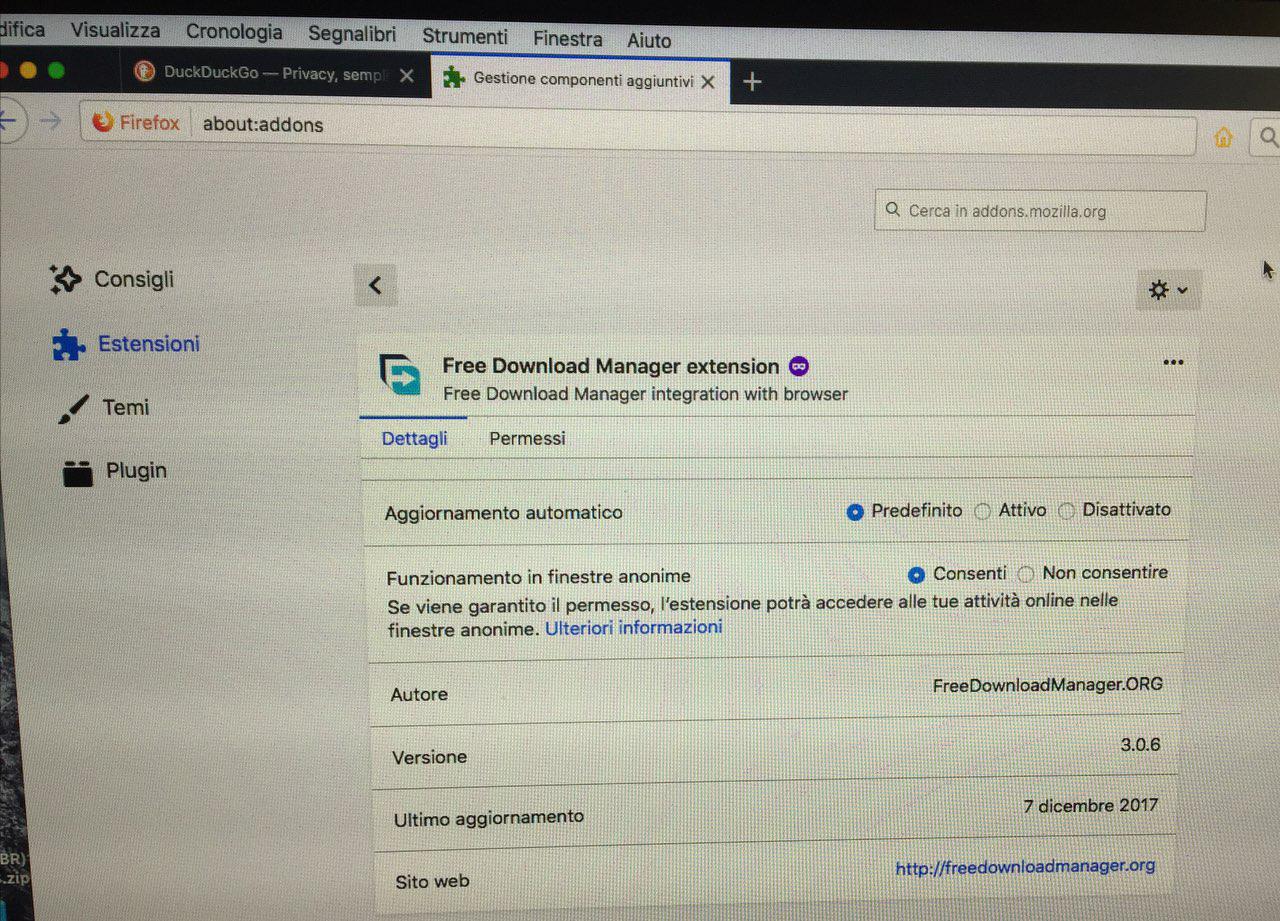Open the Finestra menu

tap(568, 39)
